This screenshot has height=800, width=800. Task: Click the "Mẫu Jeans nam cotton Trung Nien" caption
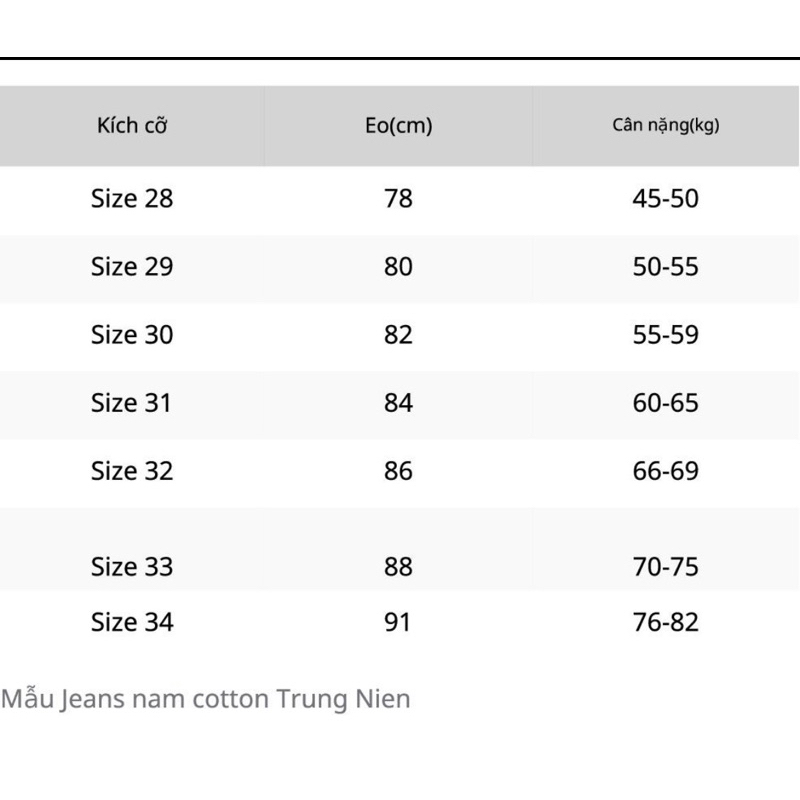[206, 698]
